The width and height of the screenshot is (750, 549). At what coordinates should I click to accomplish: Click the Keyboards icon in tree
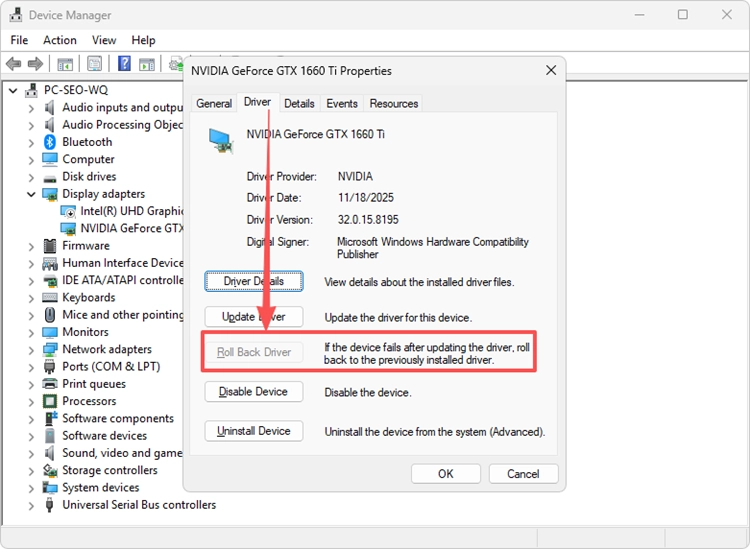[50, 297]
